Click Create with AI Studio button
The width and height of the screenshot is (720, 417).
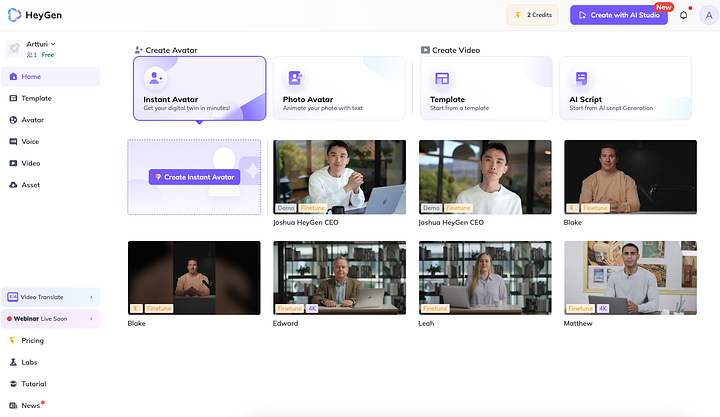point(619,15)
